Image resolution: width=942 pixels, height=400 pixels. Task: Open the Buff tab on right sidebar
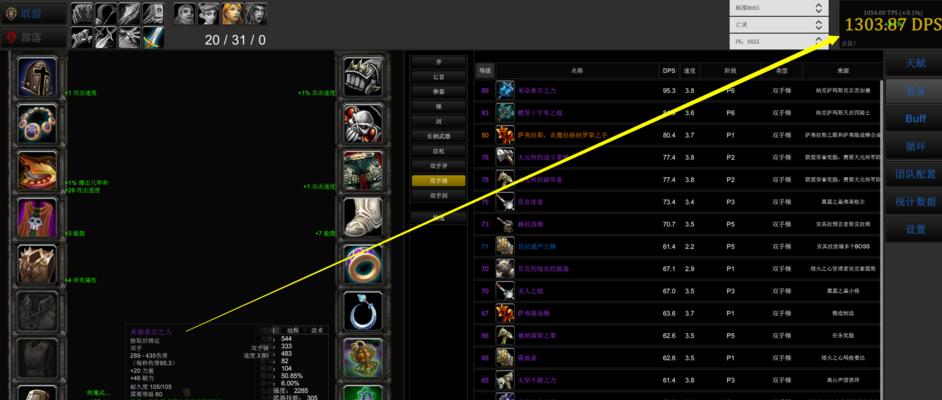(915, 119)
